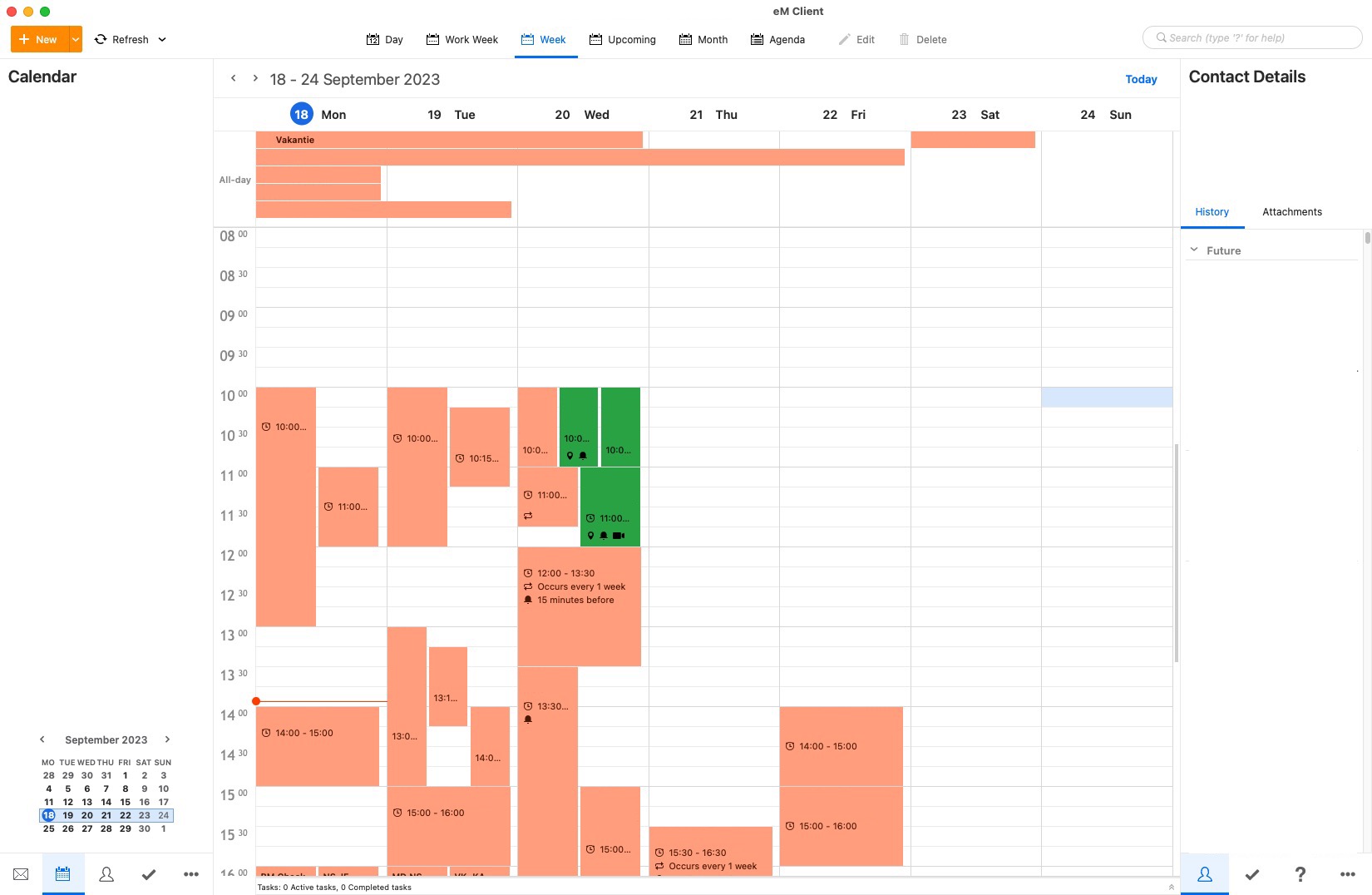Click the Tuesday 19 day header
The width and height of the screenshot is (1372, 895).
click(452, 115)
